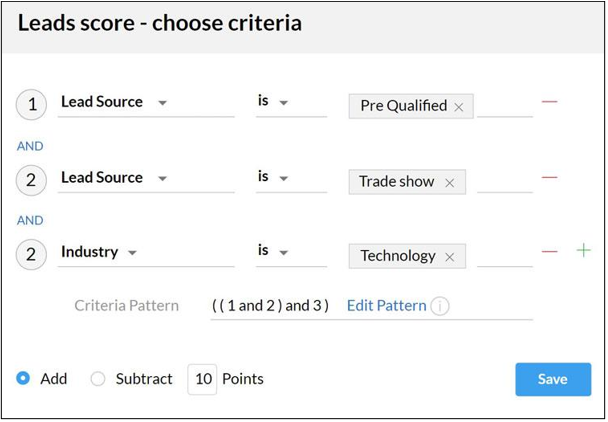Toggle the second AND operator
Image resolution: width=608 pixels, height=422 pixels.
(x=30, y=220)
